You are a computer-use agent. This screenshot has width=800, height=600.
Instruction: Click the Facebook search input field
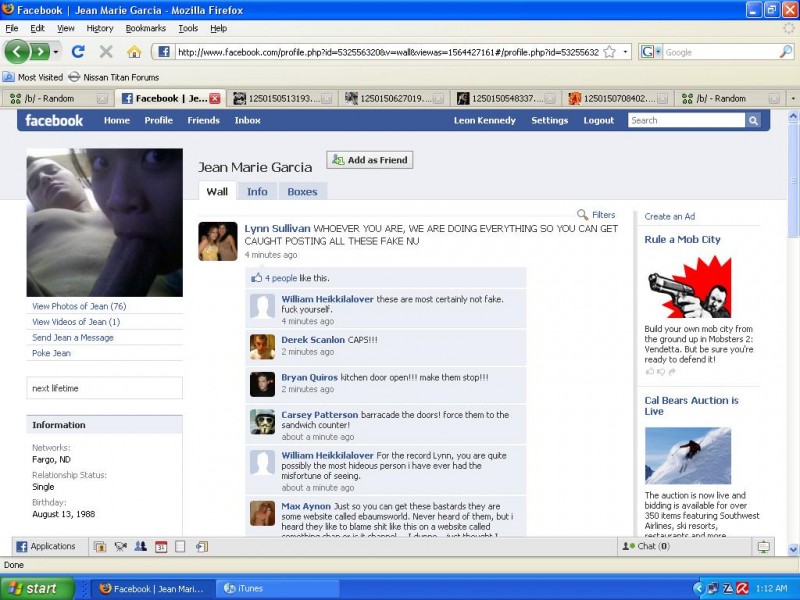pyautogui.click(x=686, y=120)
